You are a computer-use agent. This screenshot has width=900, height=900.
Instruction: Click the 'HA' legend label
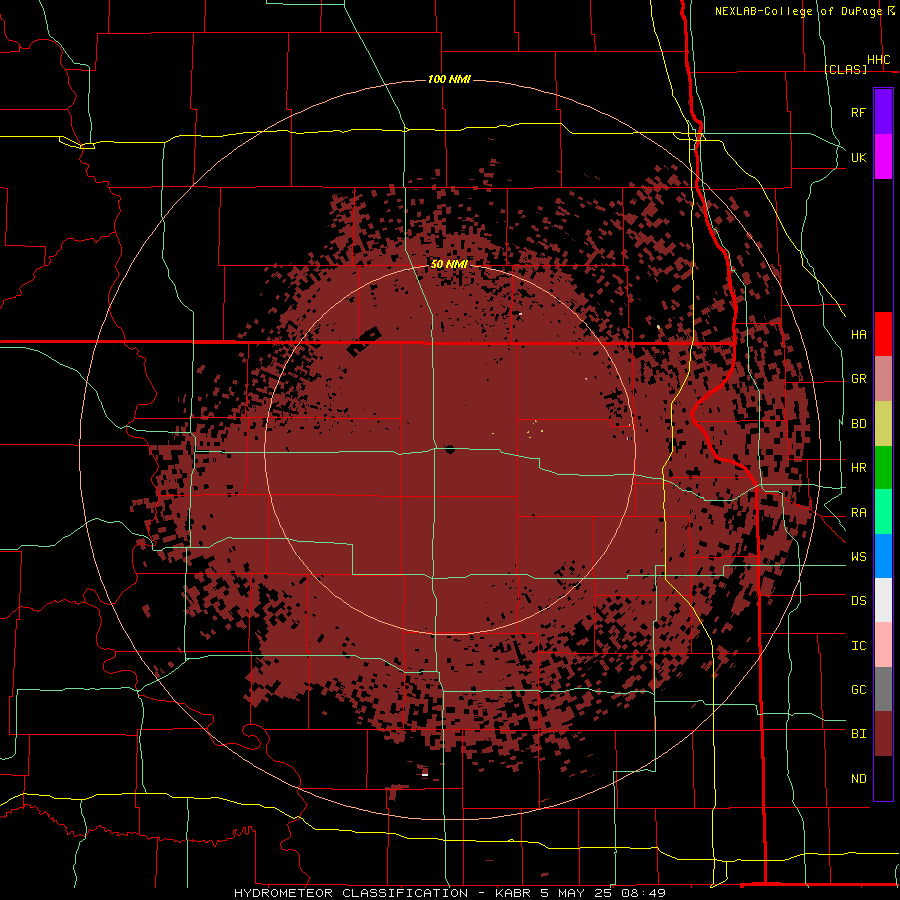coord(858,335)
